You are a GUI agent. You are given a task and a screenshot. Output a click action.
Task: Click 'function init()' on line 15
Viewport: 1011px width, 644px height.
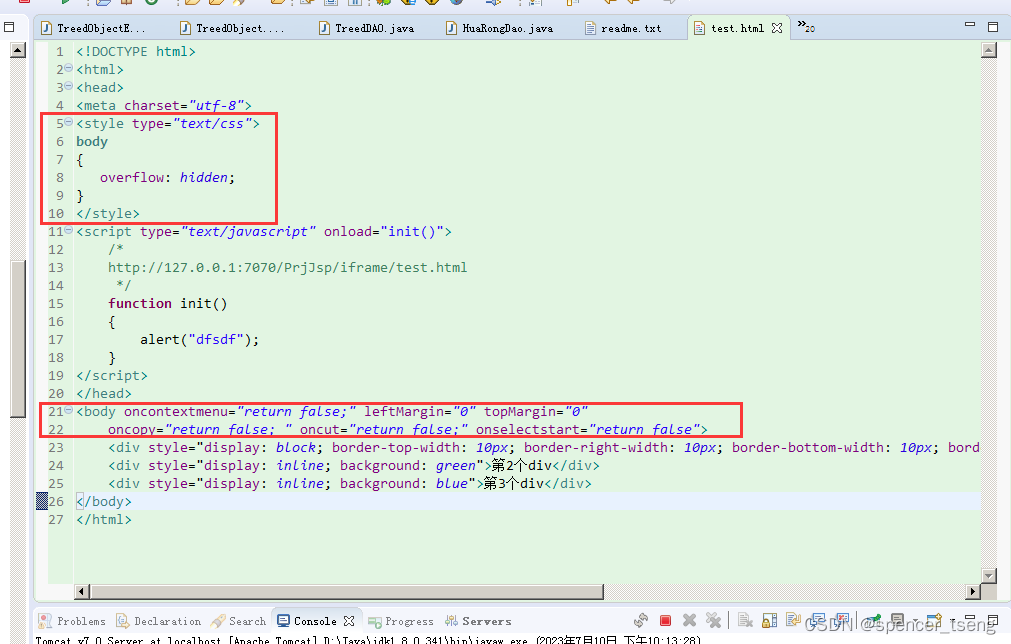click(168, 304)
